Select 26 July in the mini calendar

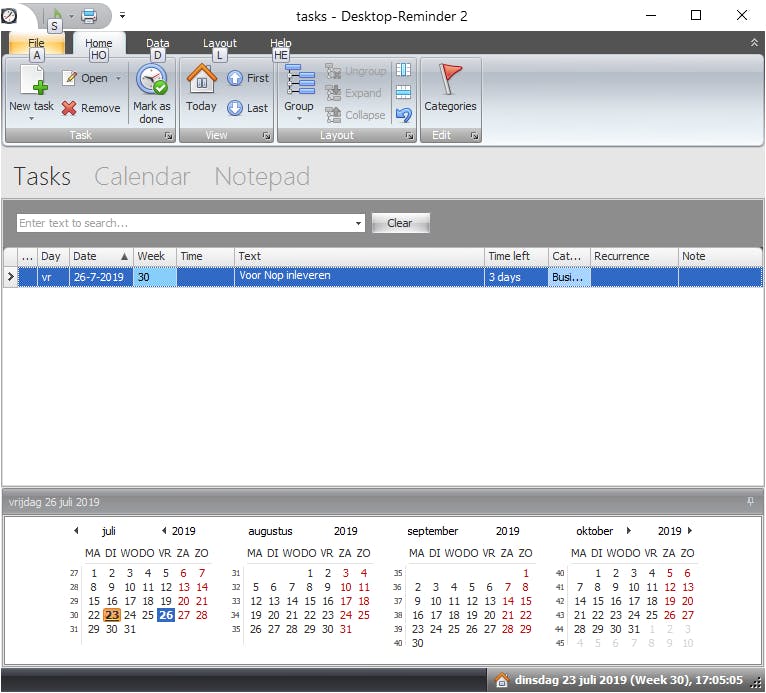(x=166, y=615)
